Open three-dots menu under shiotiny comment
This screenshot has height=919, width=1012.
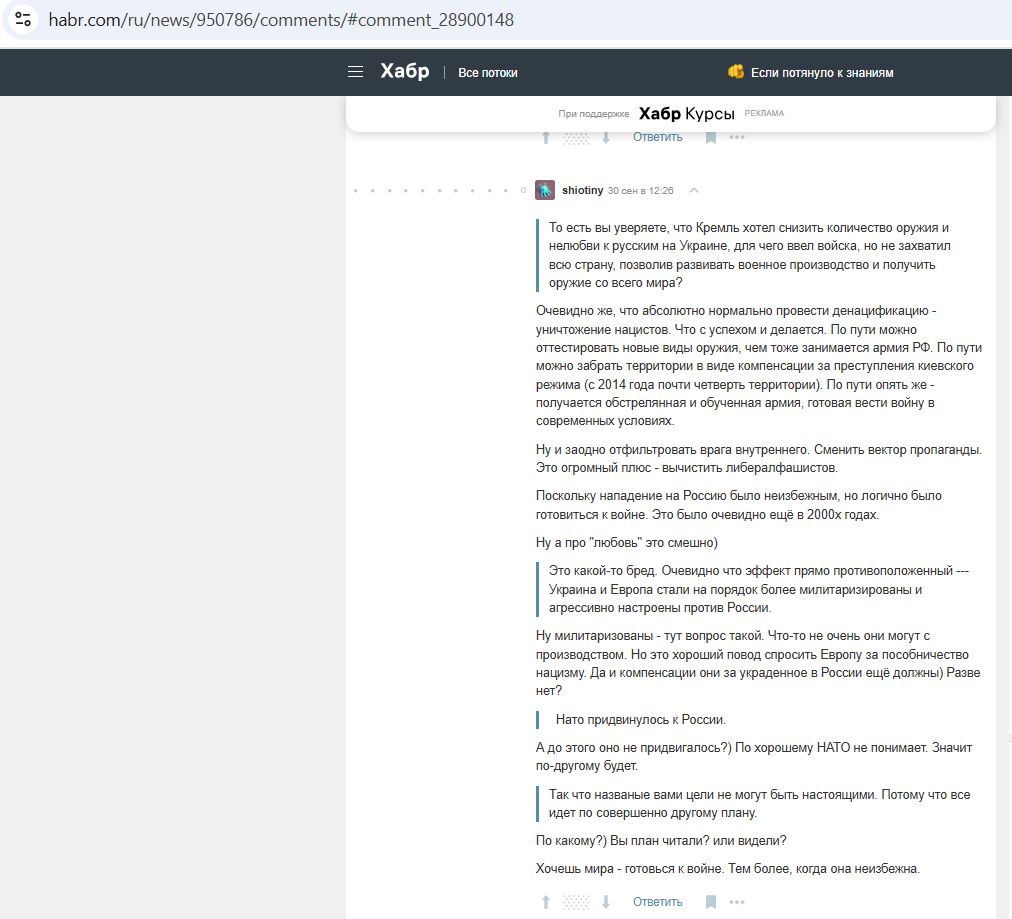click(737, 902)
